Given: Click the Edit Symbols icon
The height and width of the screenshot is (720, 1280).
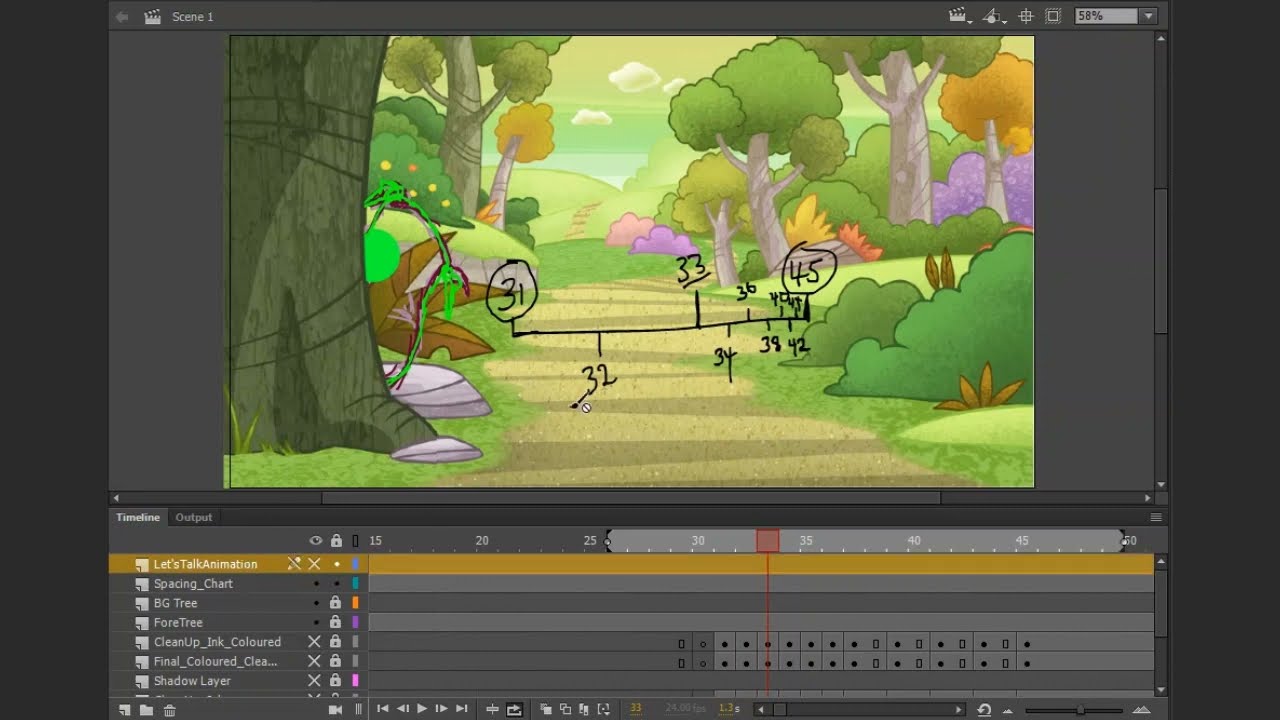Looking at the screenshot, I should (x=991, y=15).
